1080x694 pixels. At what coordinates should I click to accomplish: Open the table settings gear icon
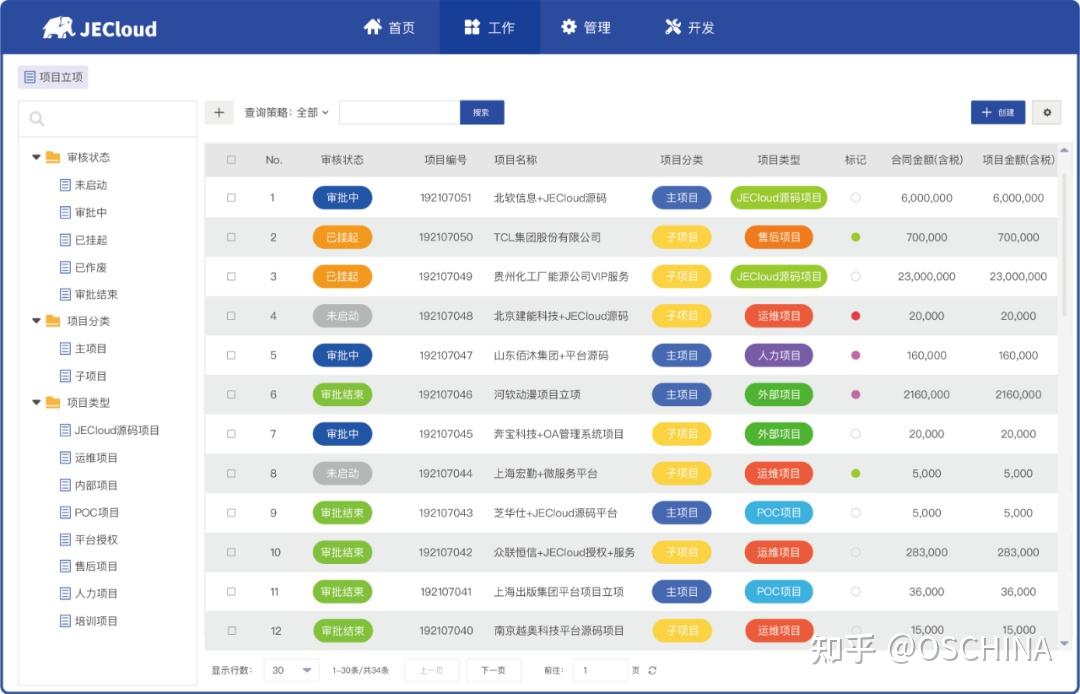click(1046, 112)
